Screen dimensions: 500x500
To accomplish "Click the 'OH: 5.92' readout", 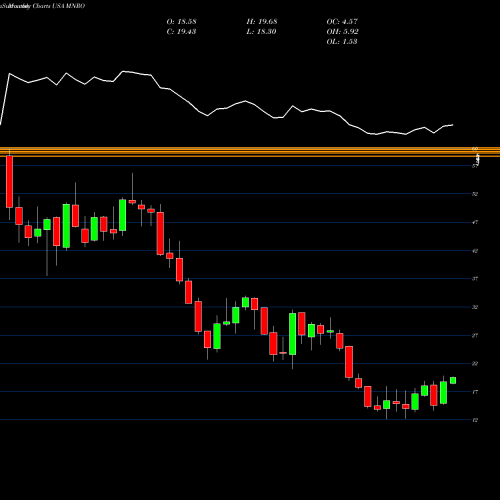I will coord(342,32).
